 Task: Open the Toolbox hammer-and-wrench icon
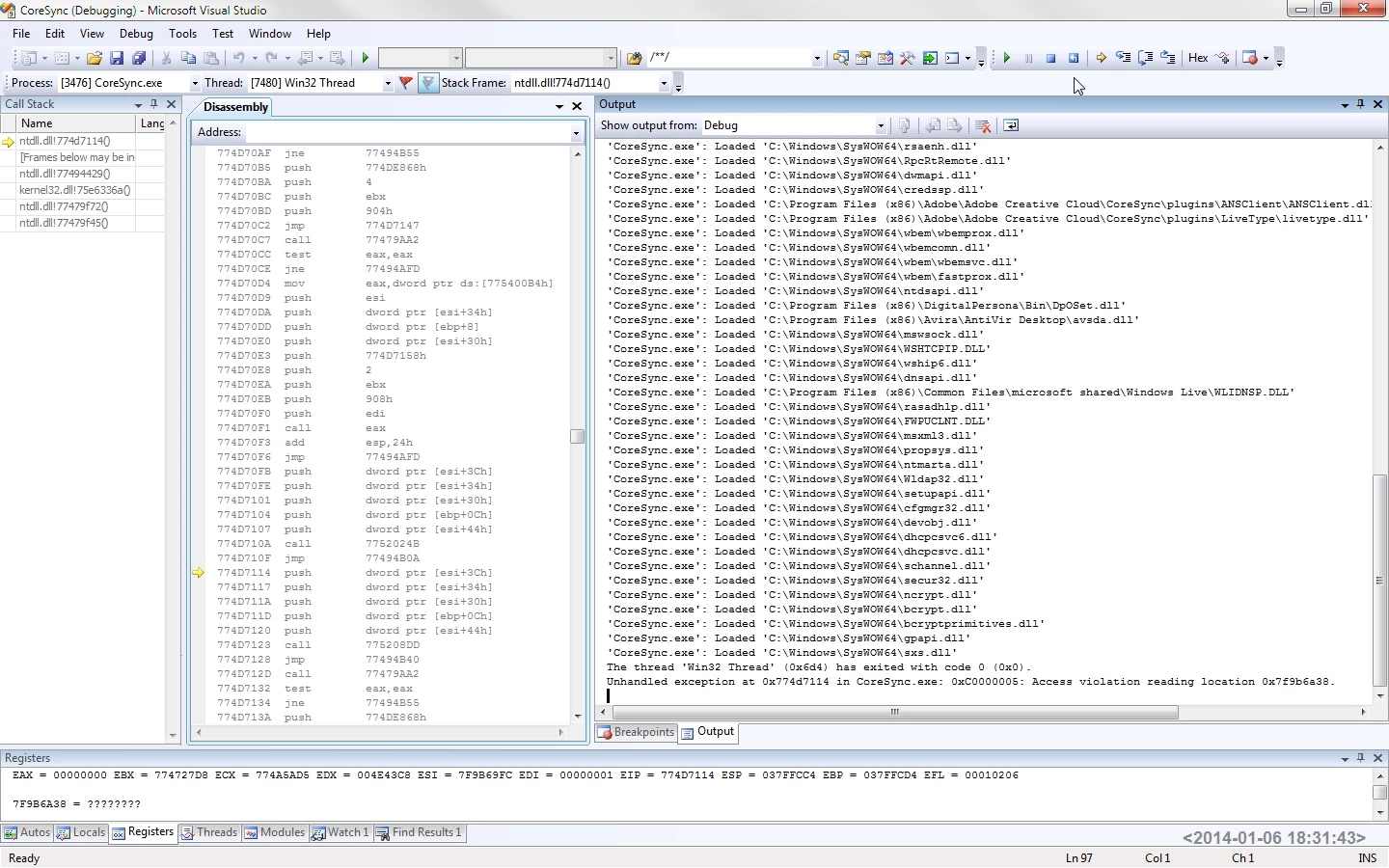click(x=908, y=58)
